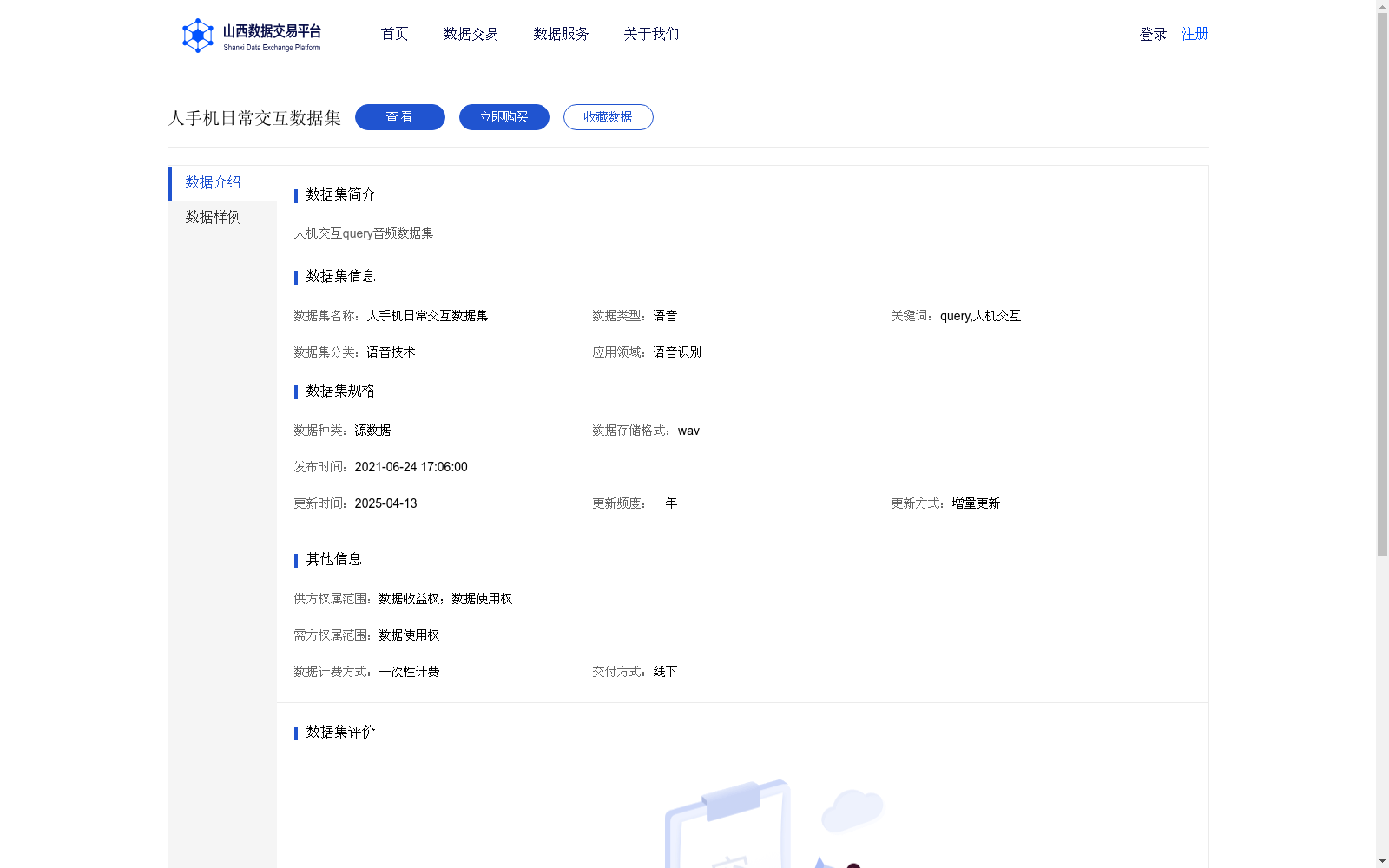Image resolution: width=1389 pixels, height=868 pixels.
Task: Click the 数据集简介 section heading
Action: click(340, 194)
